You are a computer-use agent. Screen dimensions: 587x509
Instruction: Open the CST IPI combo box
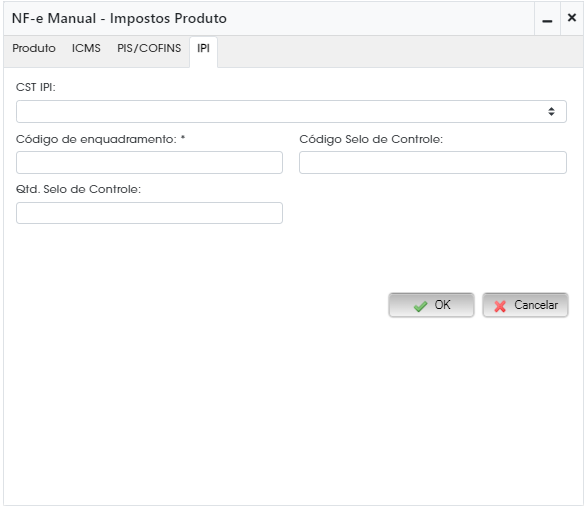pos(291,112)
